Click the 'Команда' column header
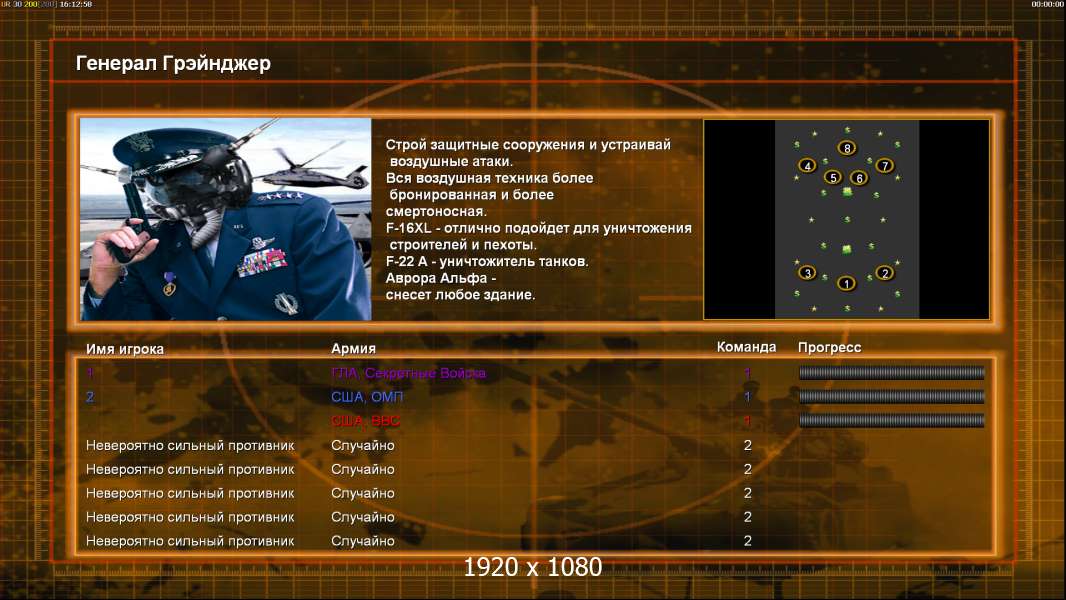 pyautogui.click(x=746, y=347)
